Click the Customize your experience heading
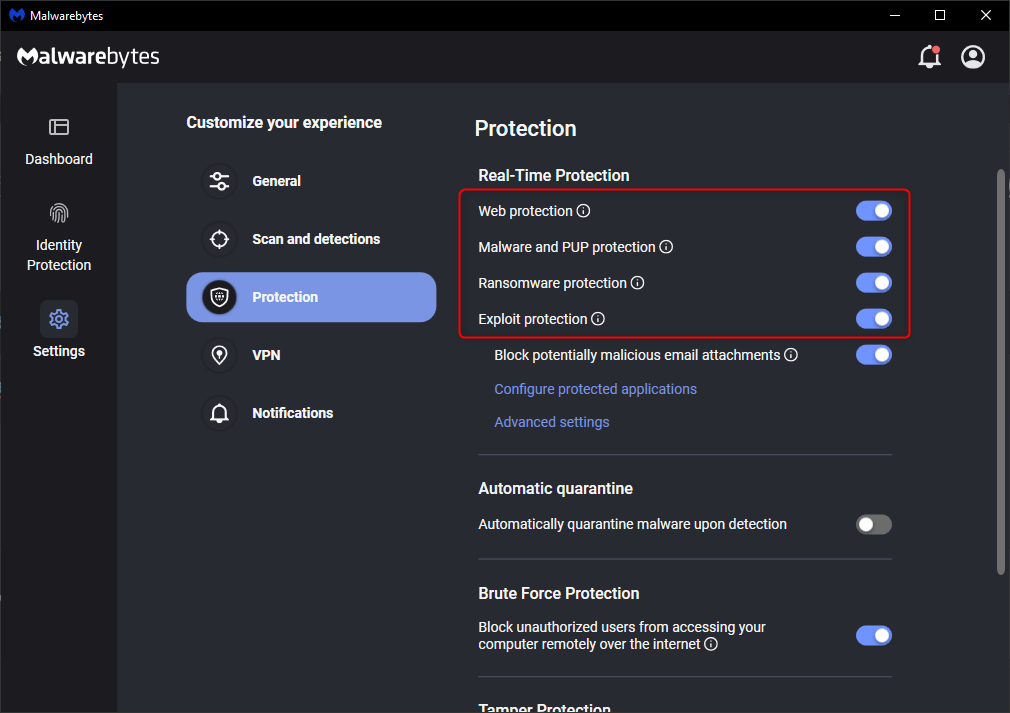Viewport: 1010px width, 713px height. click(284, 122)
